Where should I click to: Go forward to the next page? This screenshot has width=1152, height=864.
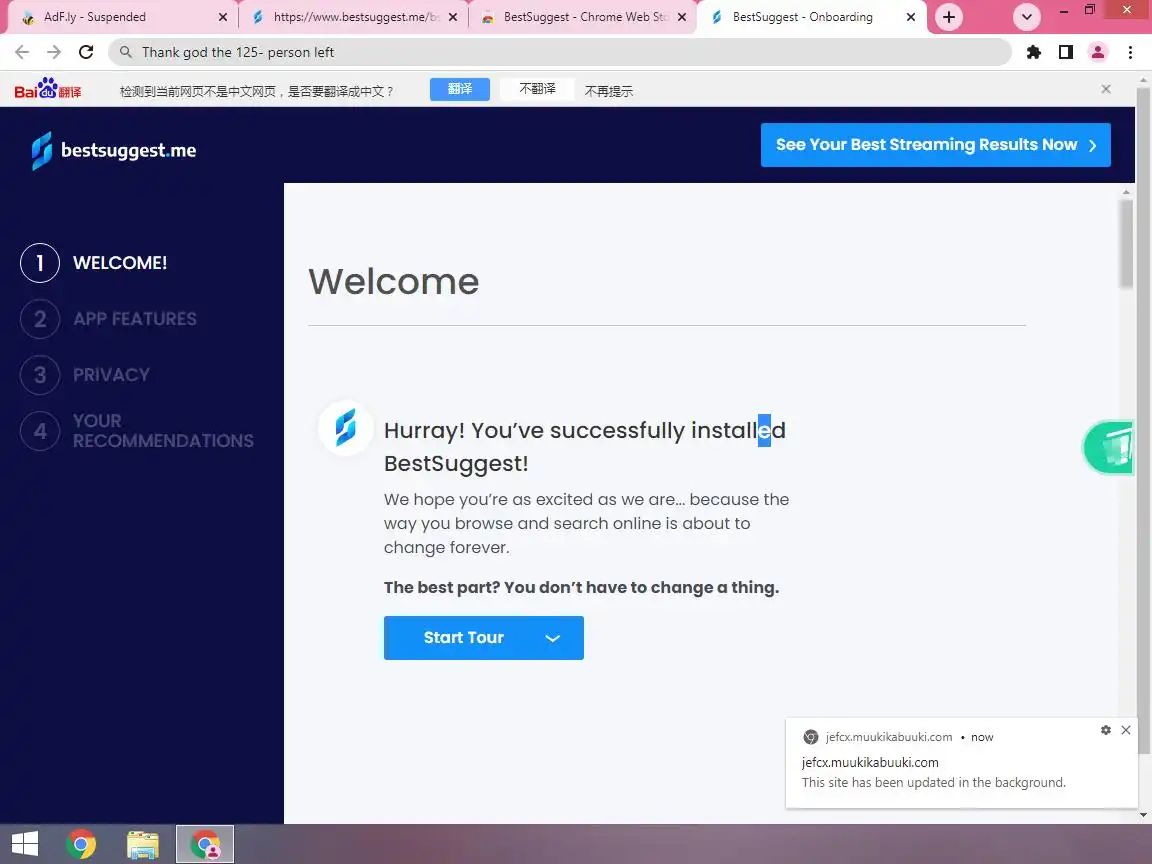(54, 52)
